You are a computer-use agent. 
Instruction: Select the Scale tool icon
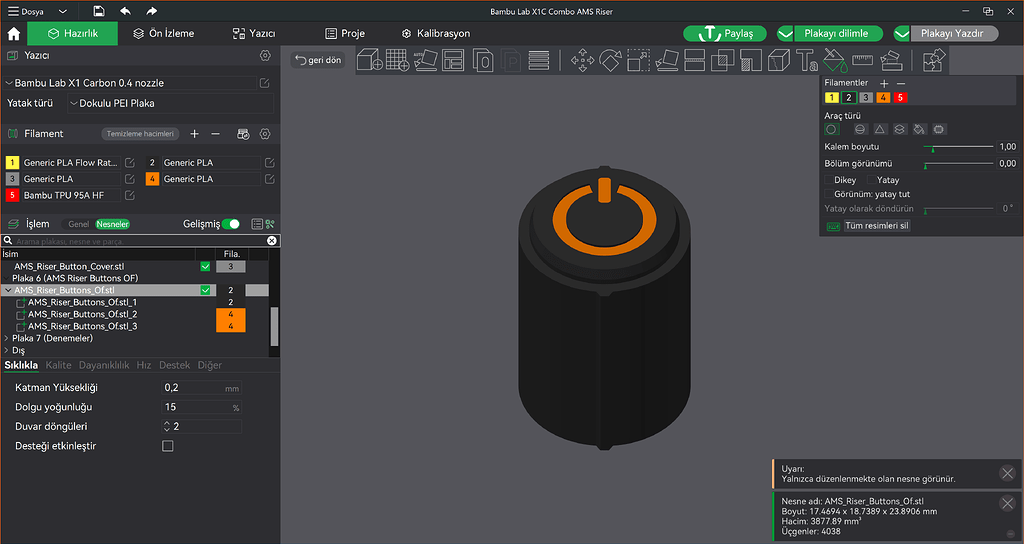click(638, 60)
